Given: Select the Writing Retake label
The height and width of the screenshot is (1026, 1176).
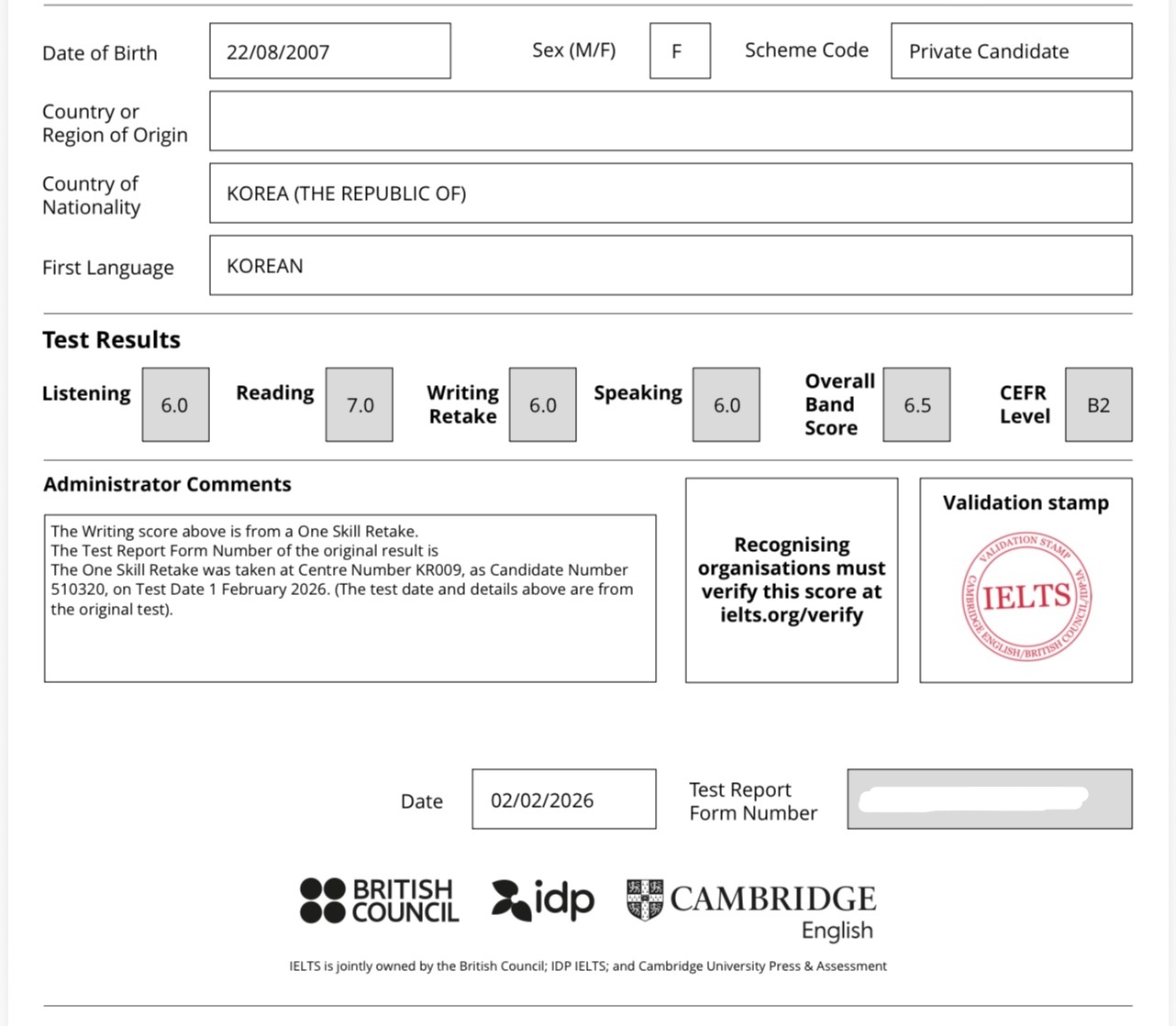Looking at the screenshot, I should pos(463,404).
